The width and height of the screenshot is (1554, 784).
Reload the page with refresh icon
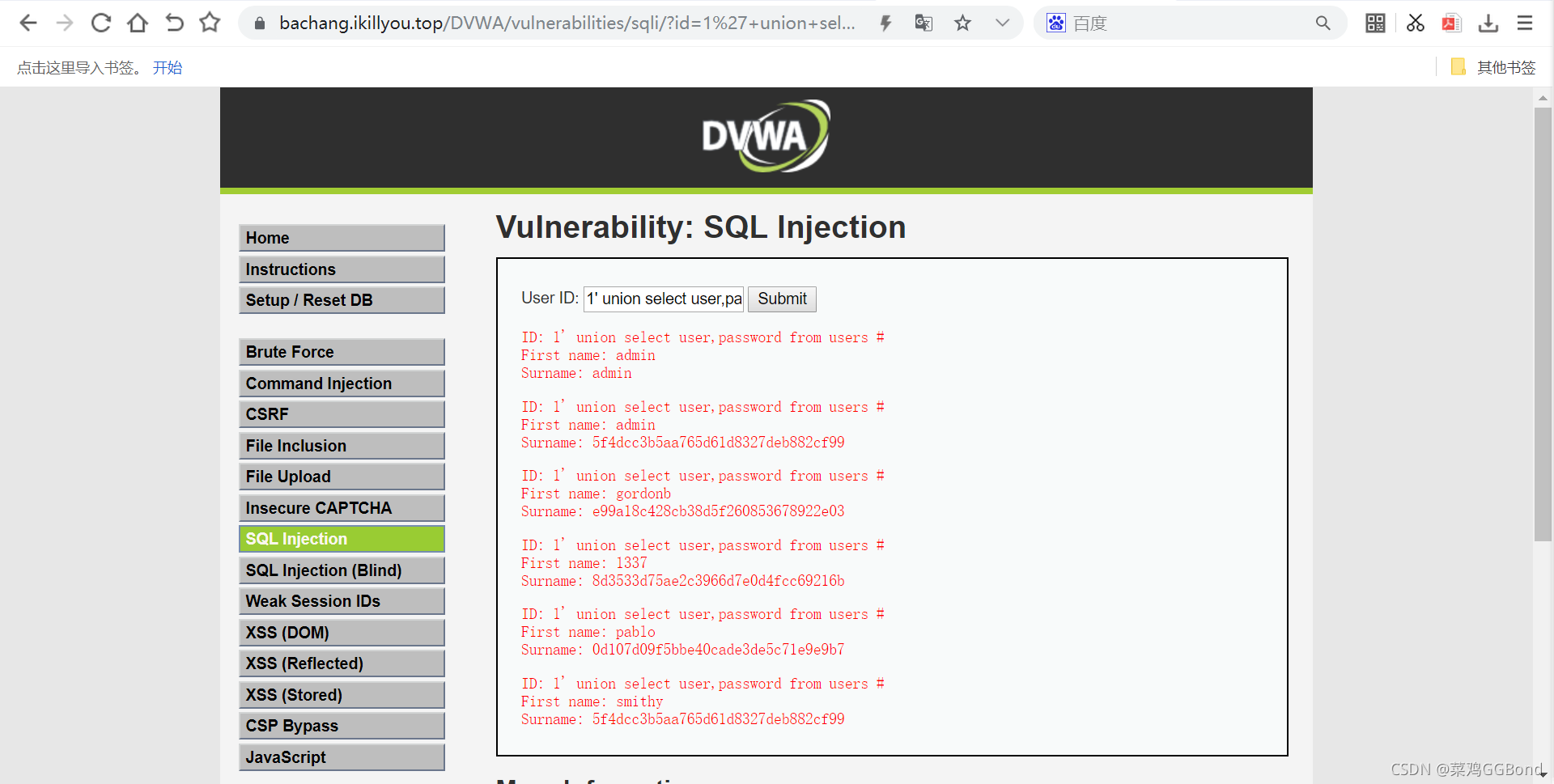coord(101,23)
